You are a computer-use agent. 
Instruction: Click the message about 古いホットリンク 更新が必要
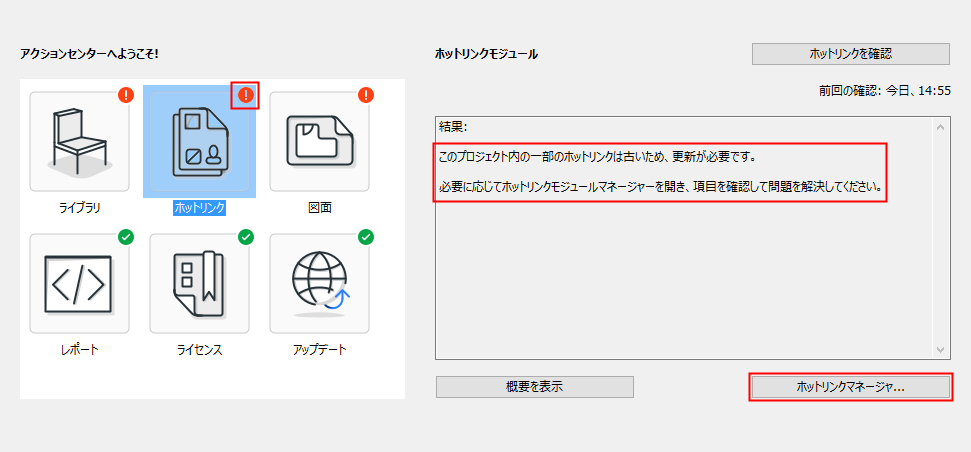598,157
